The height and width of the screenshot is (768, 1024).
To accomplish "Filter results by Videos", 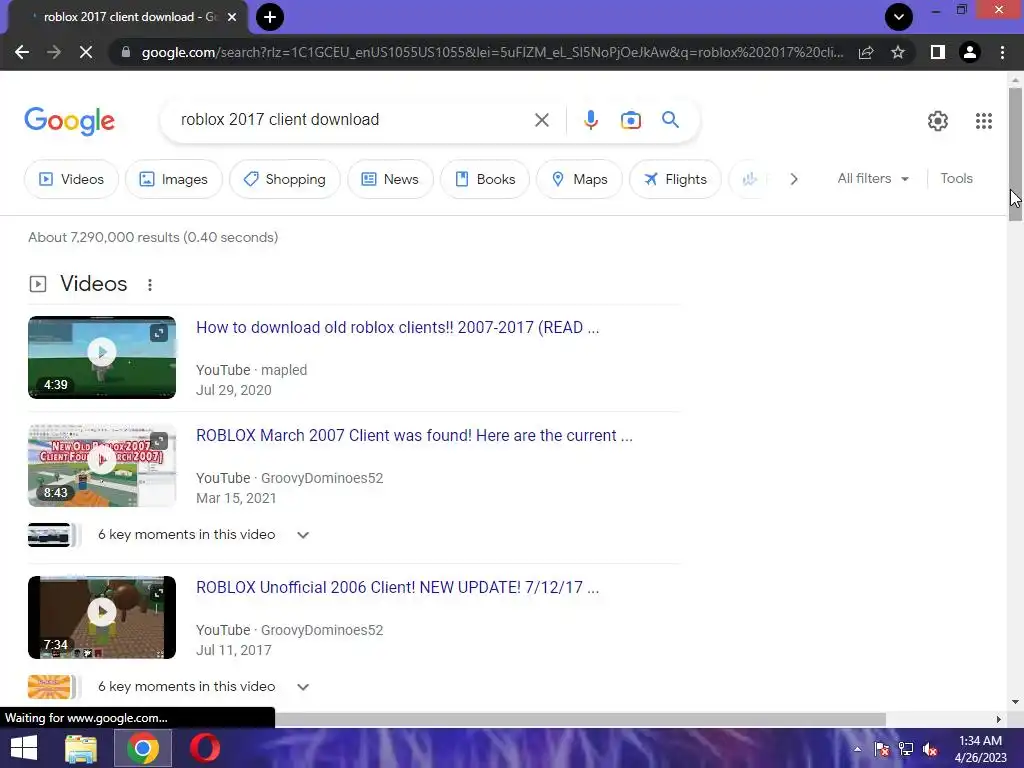I will pyautogui.click(x=71, y=179).
